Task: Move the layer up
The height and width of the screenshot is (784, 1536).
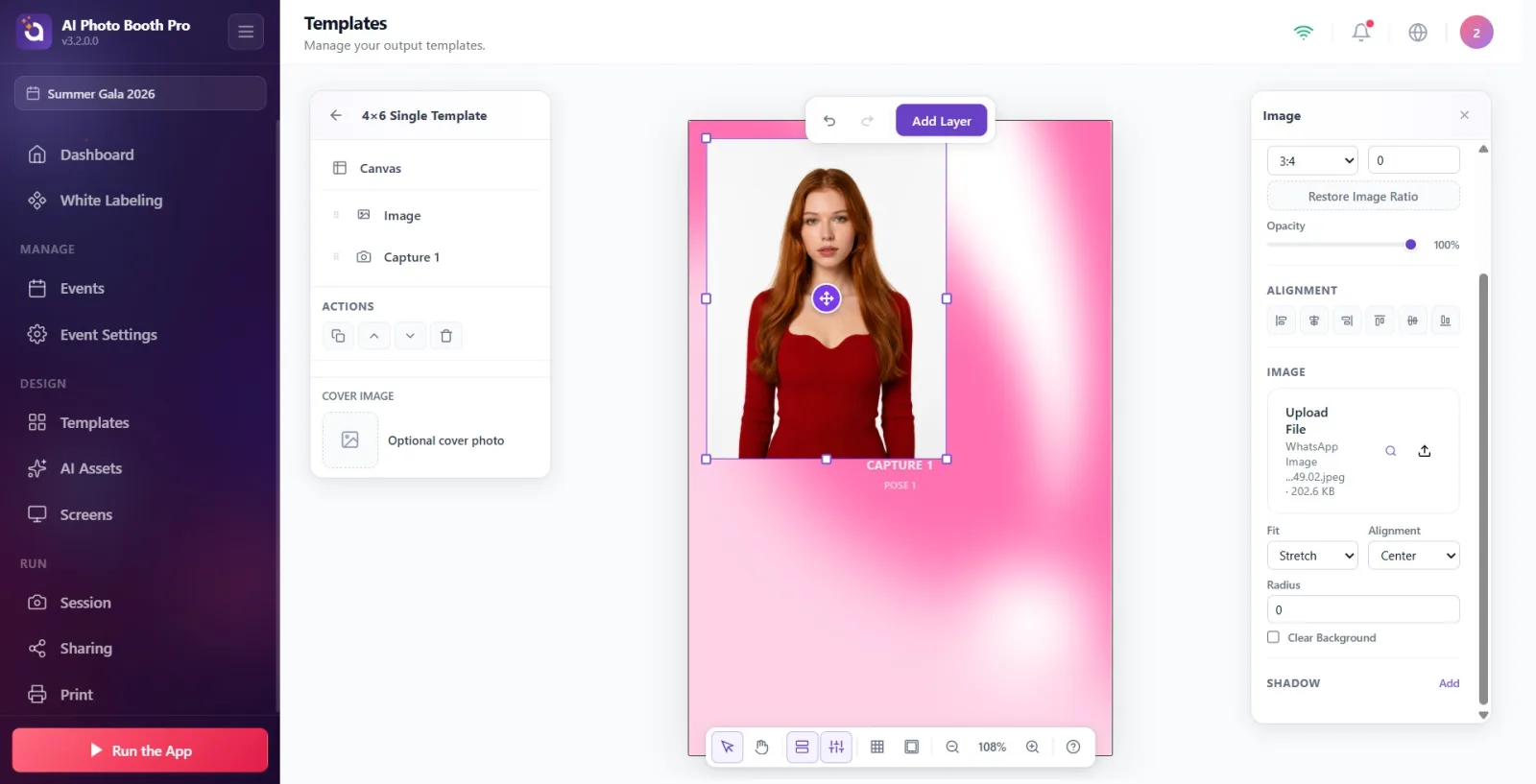Action: [374, 336]
